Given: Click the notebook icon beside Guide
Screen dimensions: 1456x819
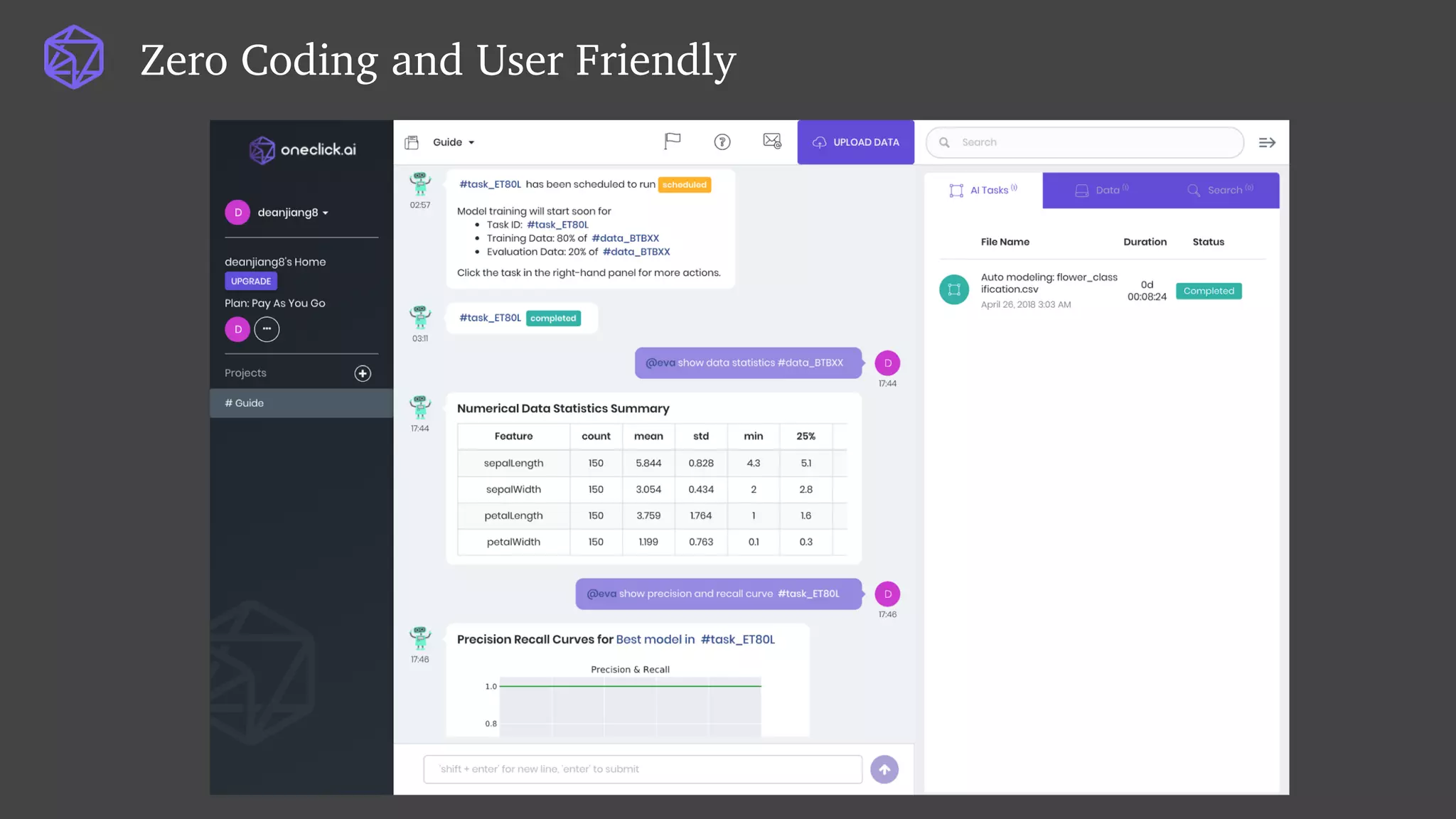Looking at the screenshot, I should [x=412, y=142].
